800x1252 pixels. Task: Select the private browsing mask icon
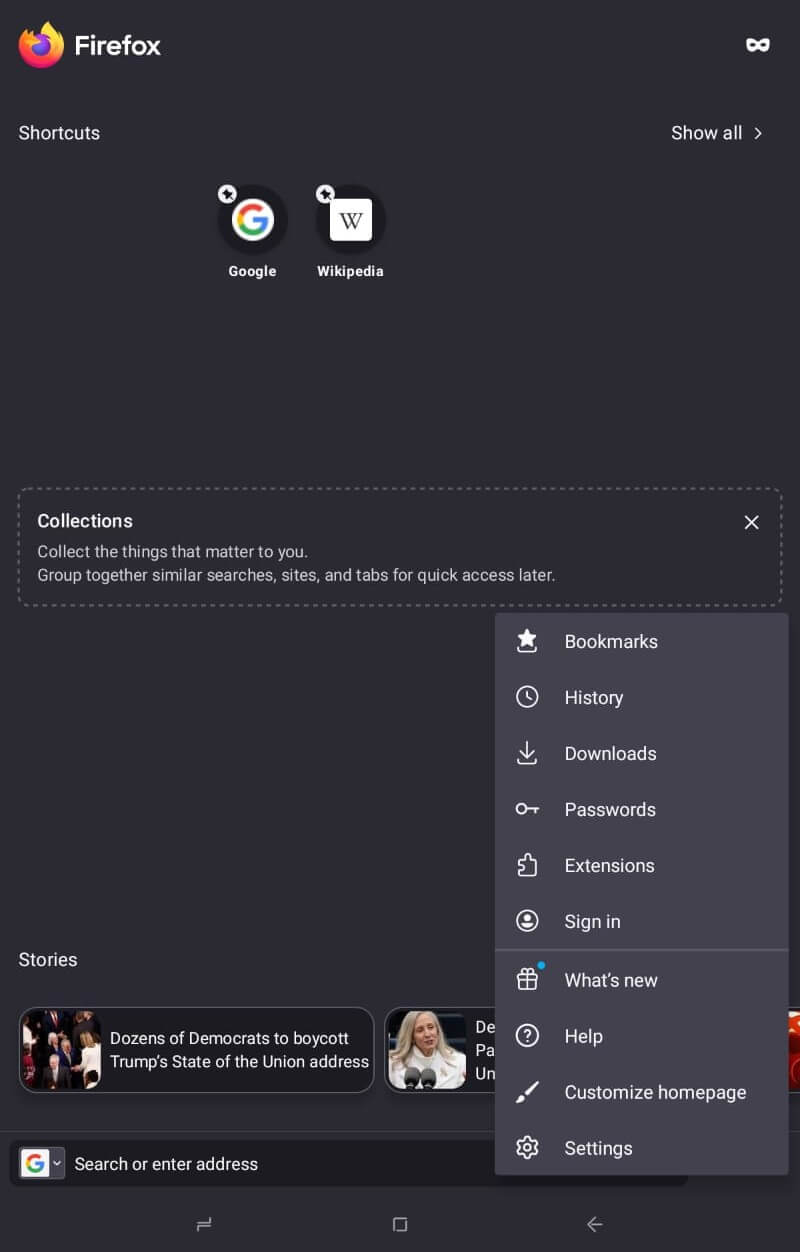click(x=757, y=44)
